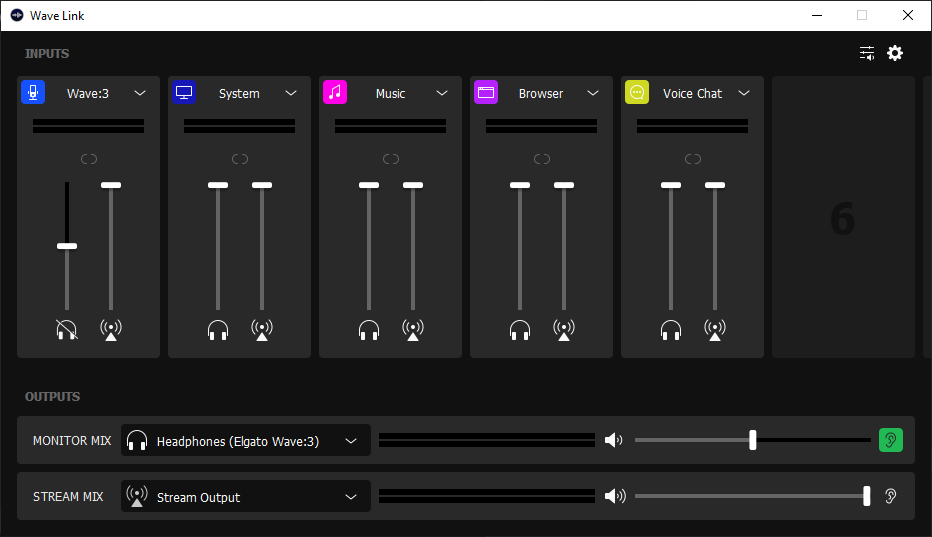Image resolution: width=932 pixels, height=537 pixels.
Task: Toggle the green Monitor Mix ear button
Action: click(x=890, y=440)
